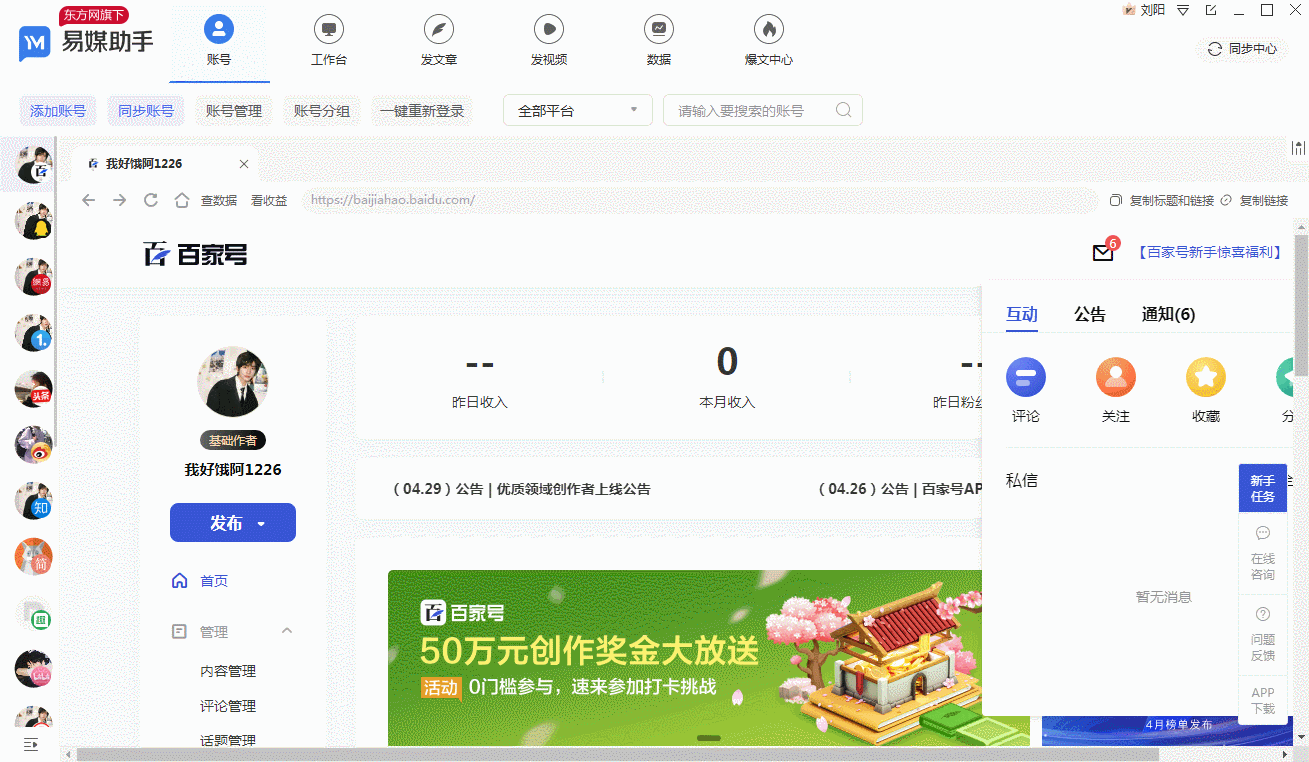Open the 全部平台 platform dropdown
Viewport: 1309px width, 762px height.
[578, 111]
